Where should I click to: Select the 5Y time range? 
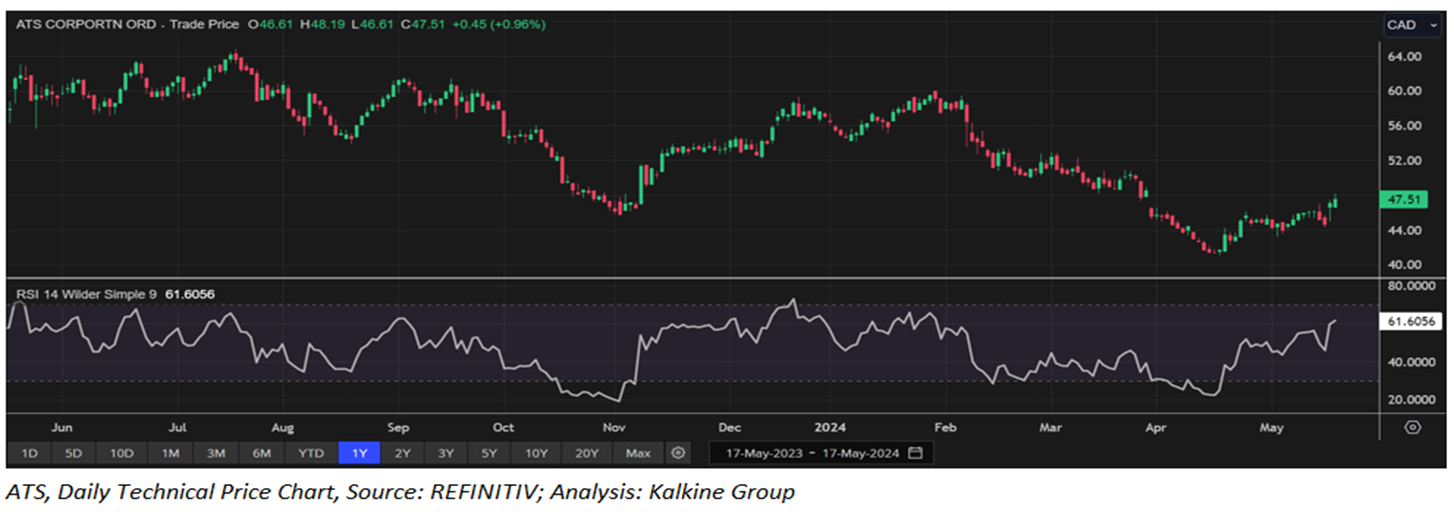[489, 453]
